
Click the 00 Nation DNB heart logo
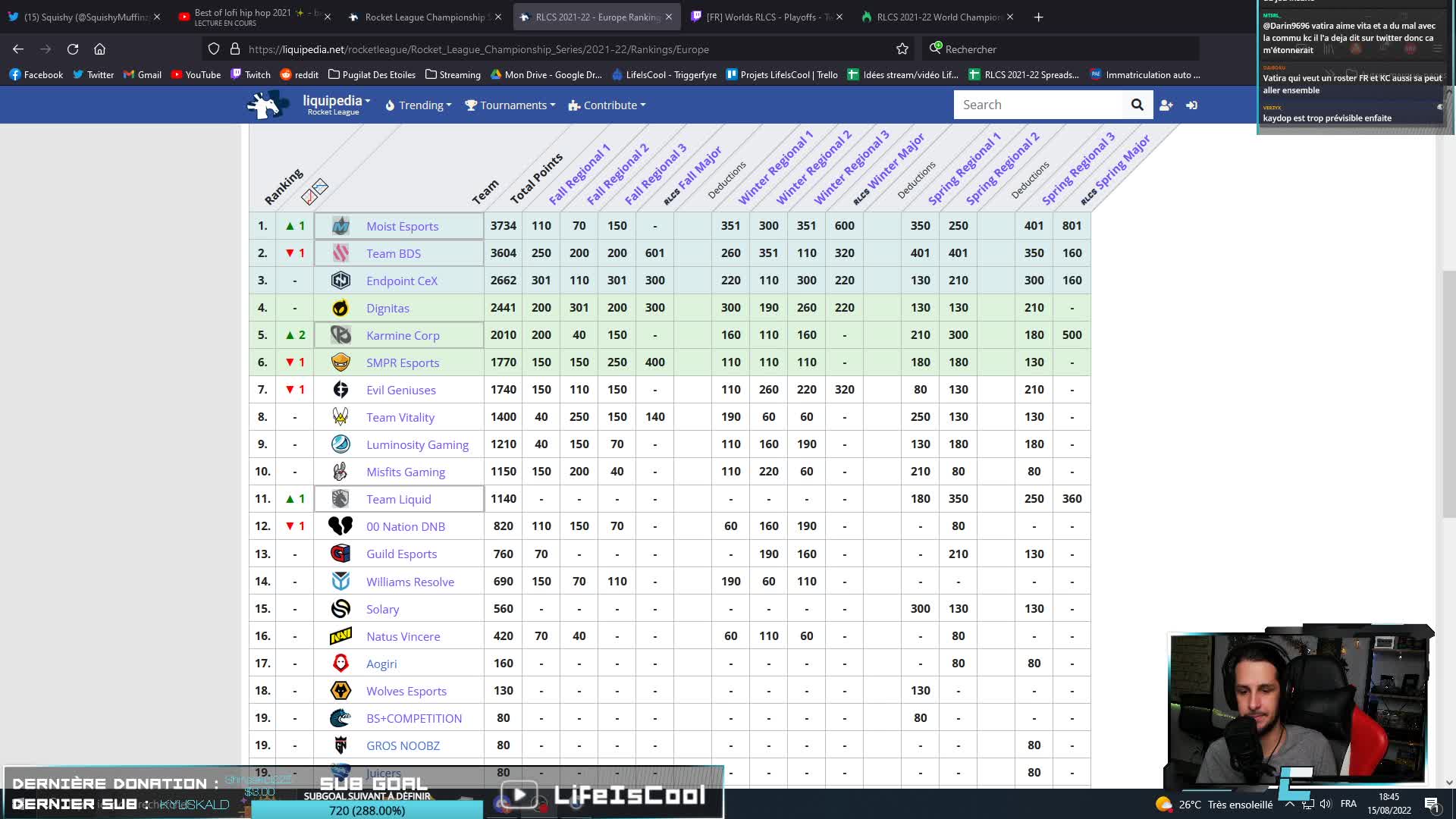(340, 526)
